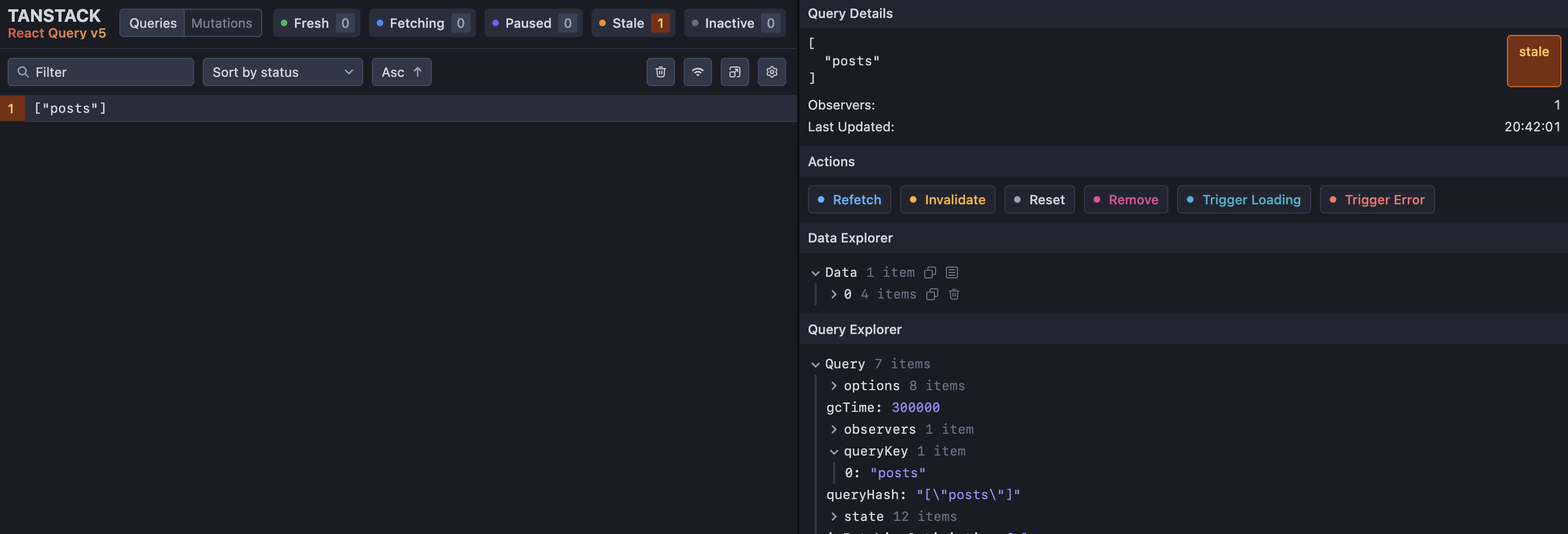Click the TanStack logo button
Image resolution: width=1568 pixels, height=534 pixels.
tap(57, 23)
